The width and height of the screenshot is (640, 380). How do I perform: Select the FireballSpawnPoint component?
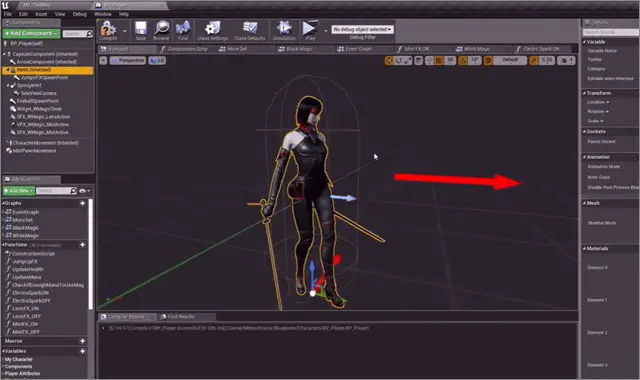coord(38,101)
